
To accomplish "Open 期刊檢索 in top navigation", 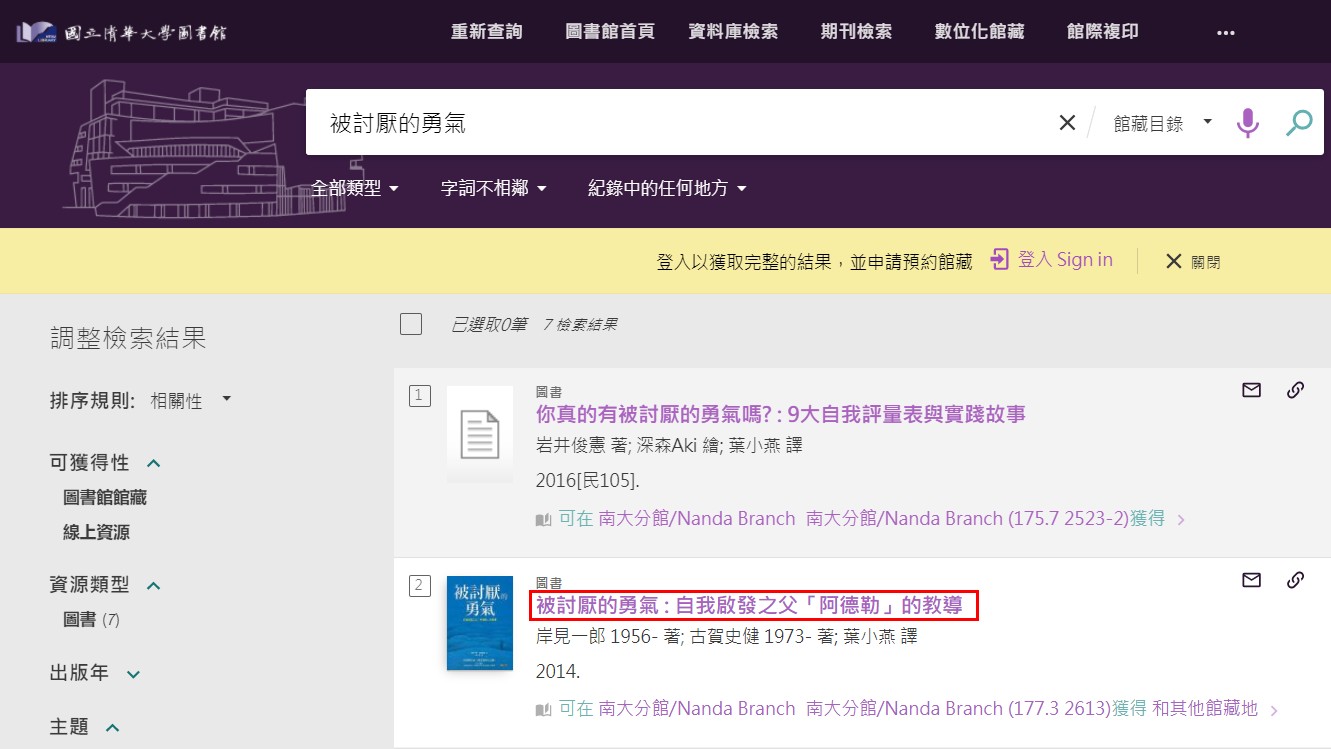I will click(856, 32).
